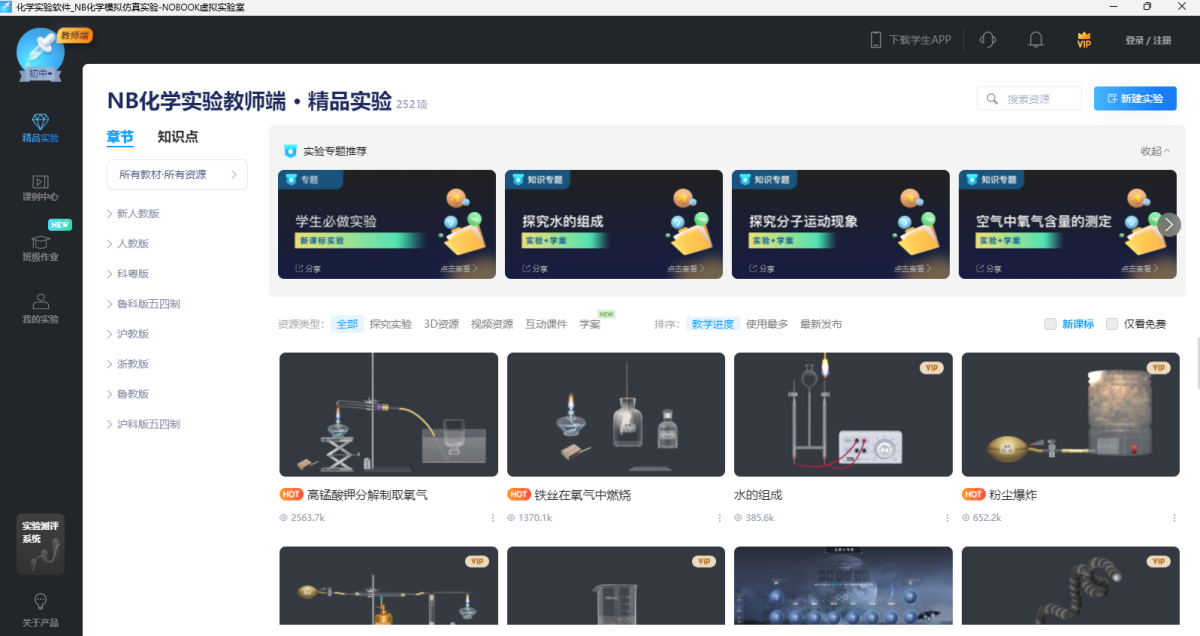
Task: Share the 学生必做实验 topic card
Action: (307, 268)
